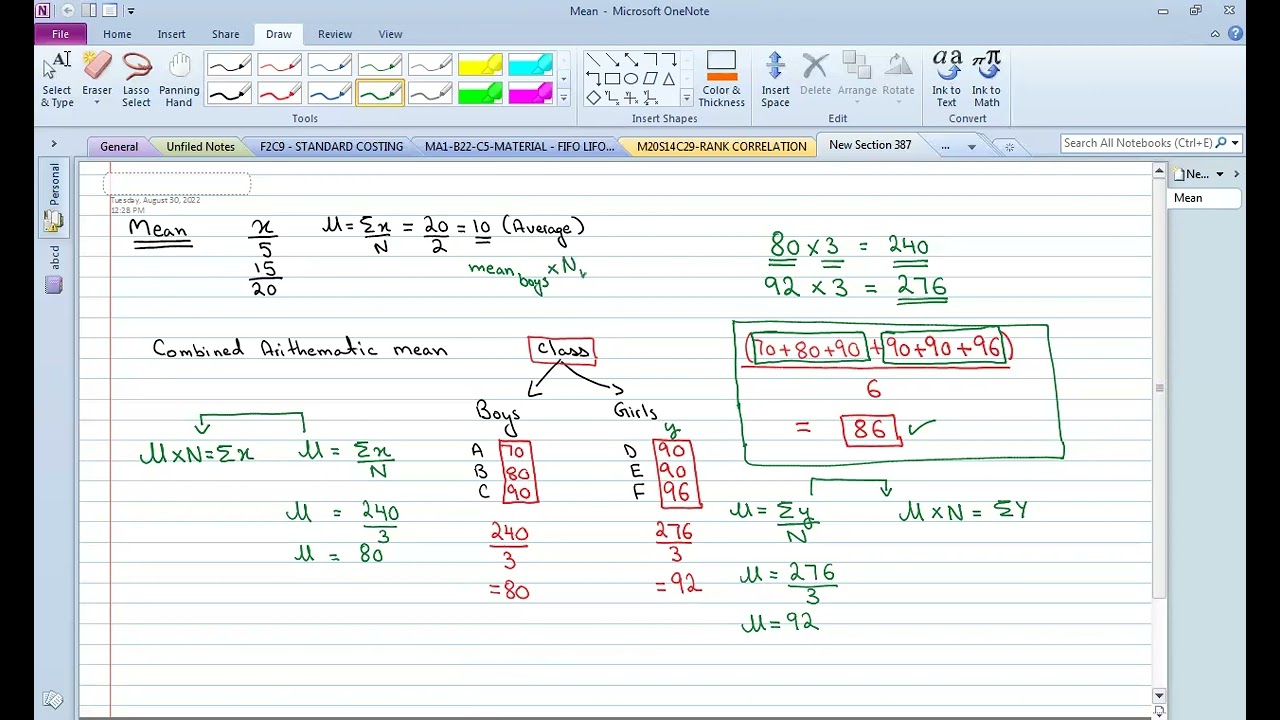Expand the notebook navigation bar
This screenshot has height=720, width=1280.
click(54, 144)
